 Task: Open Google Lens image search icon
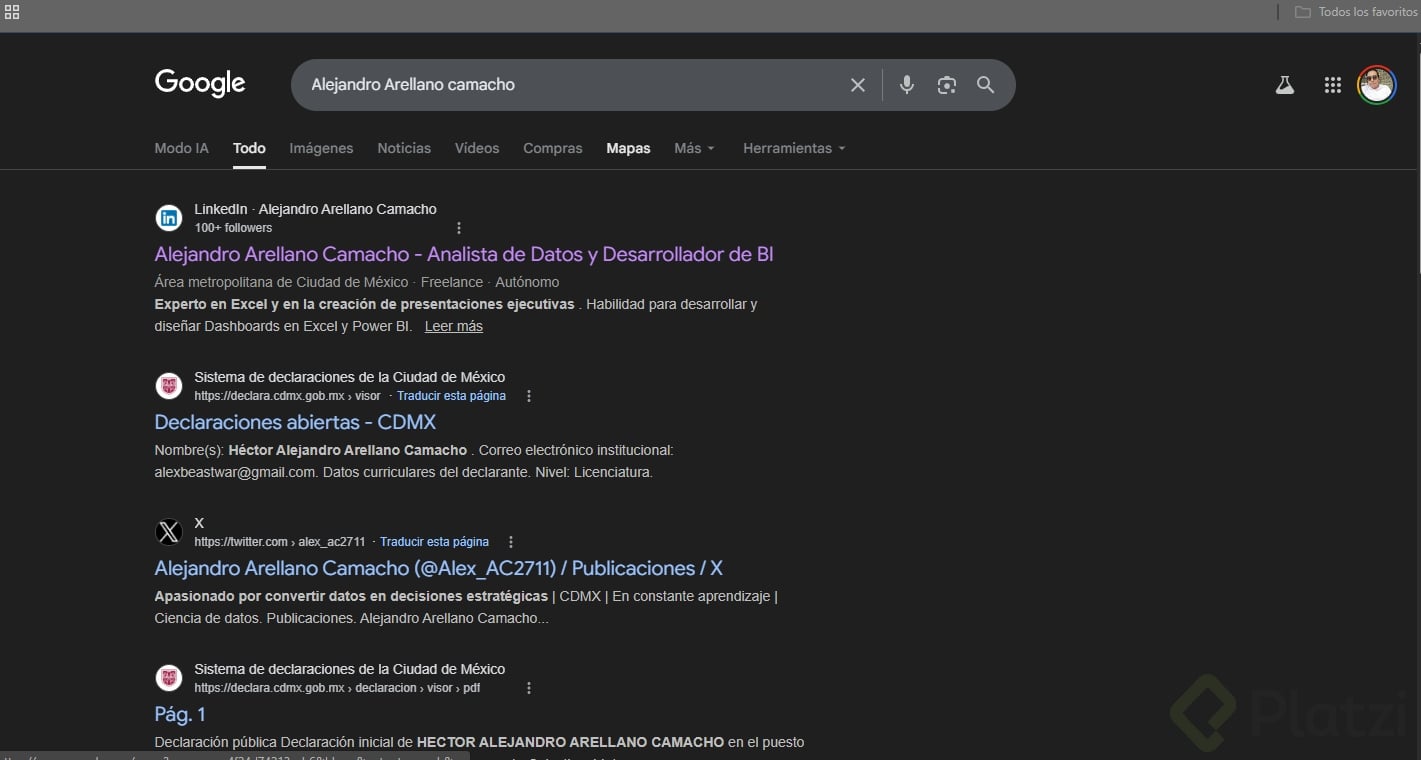point(947,85)
